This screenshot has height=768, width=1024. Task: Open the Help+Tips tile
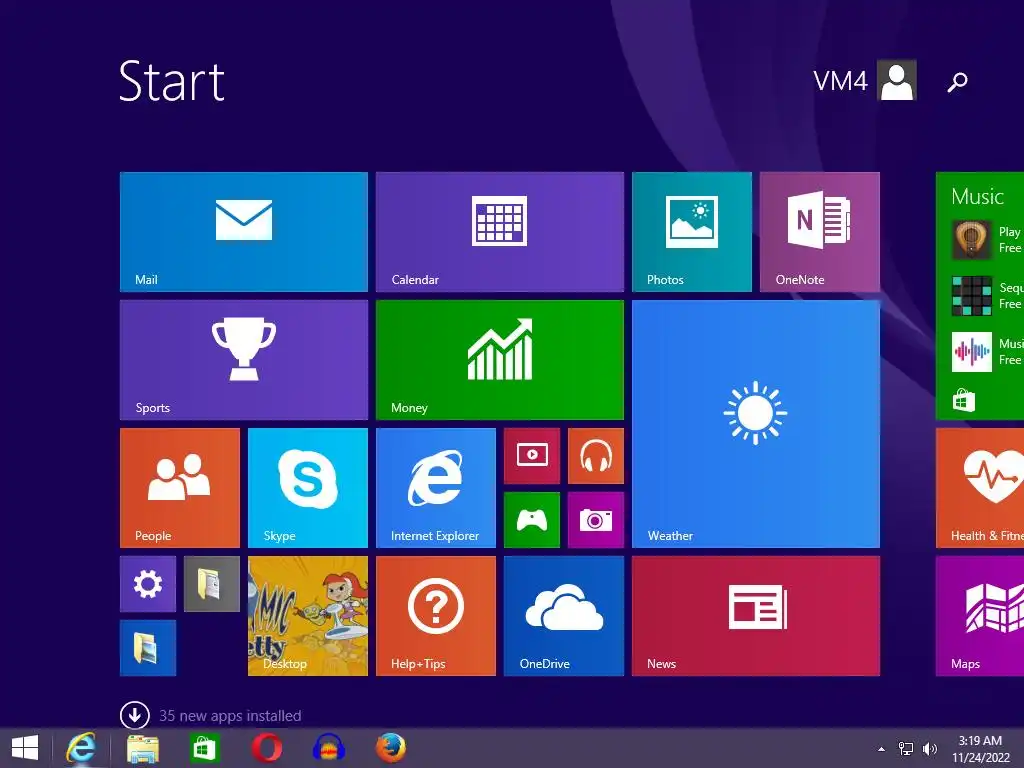(436, 616)
